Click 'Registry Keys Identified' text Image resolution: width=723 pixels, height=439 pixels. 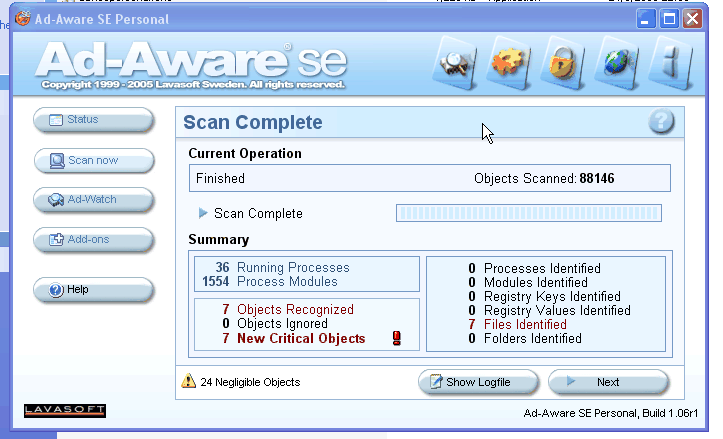click(x=552, y=296)
